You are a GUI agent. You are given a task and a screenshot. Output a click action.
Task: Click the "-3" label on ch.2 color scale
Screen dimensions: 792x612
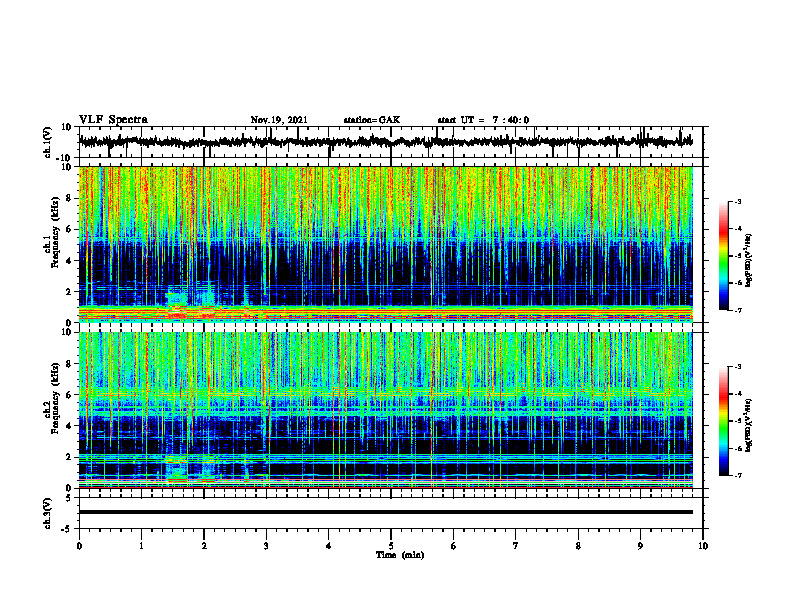(738, 367)
